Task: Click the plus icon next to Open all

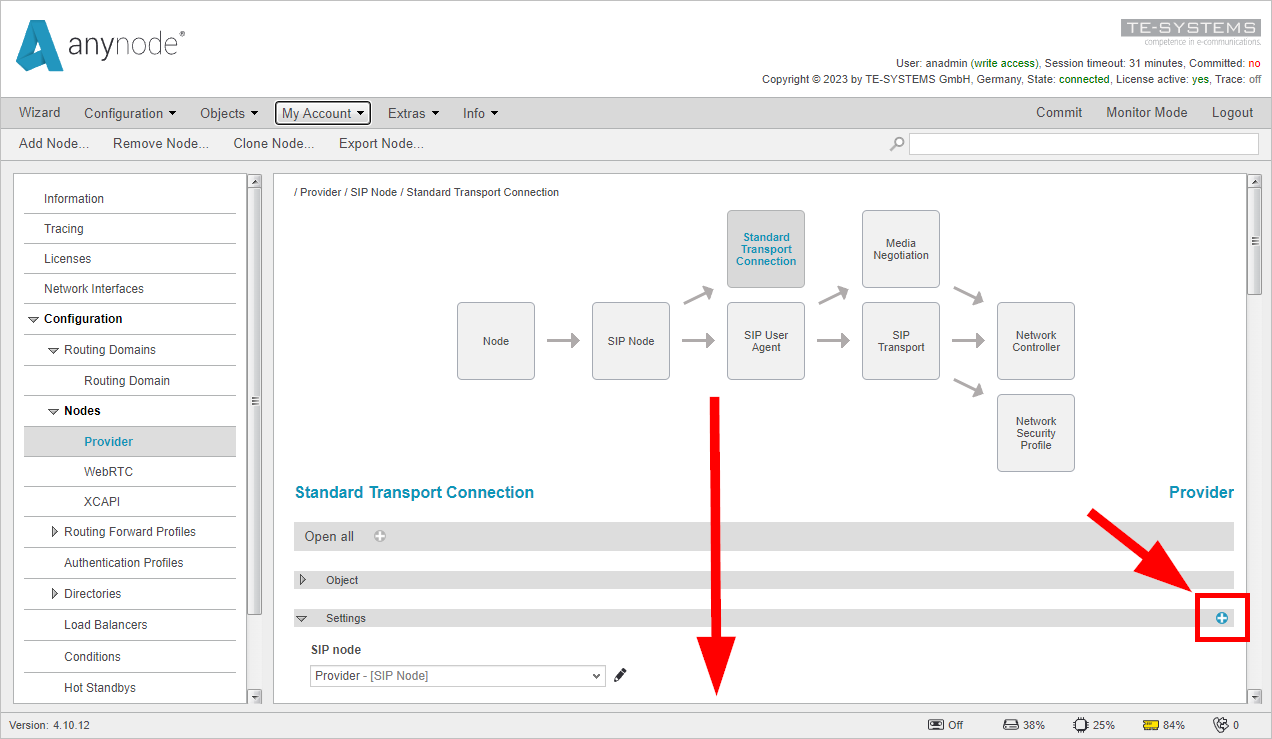Action: coord(380,536)
